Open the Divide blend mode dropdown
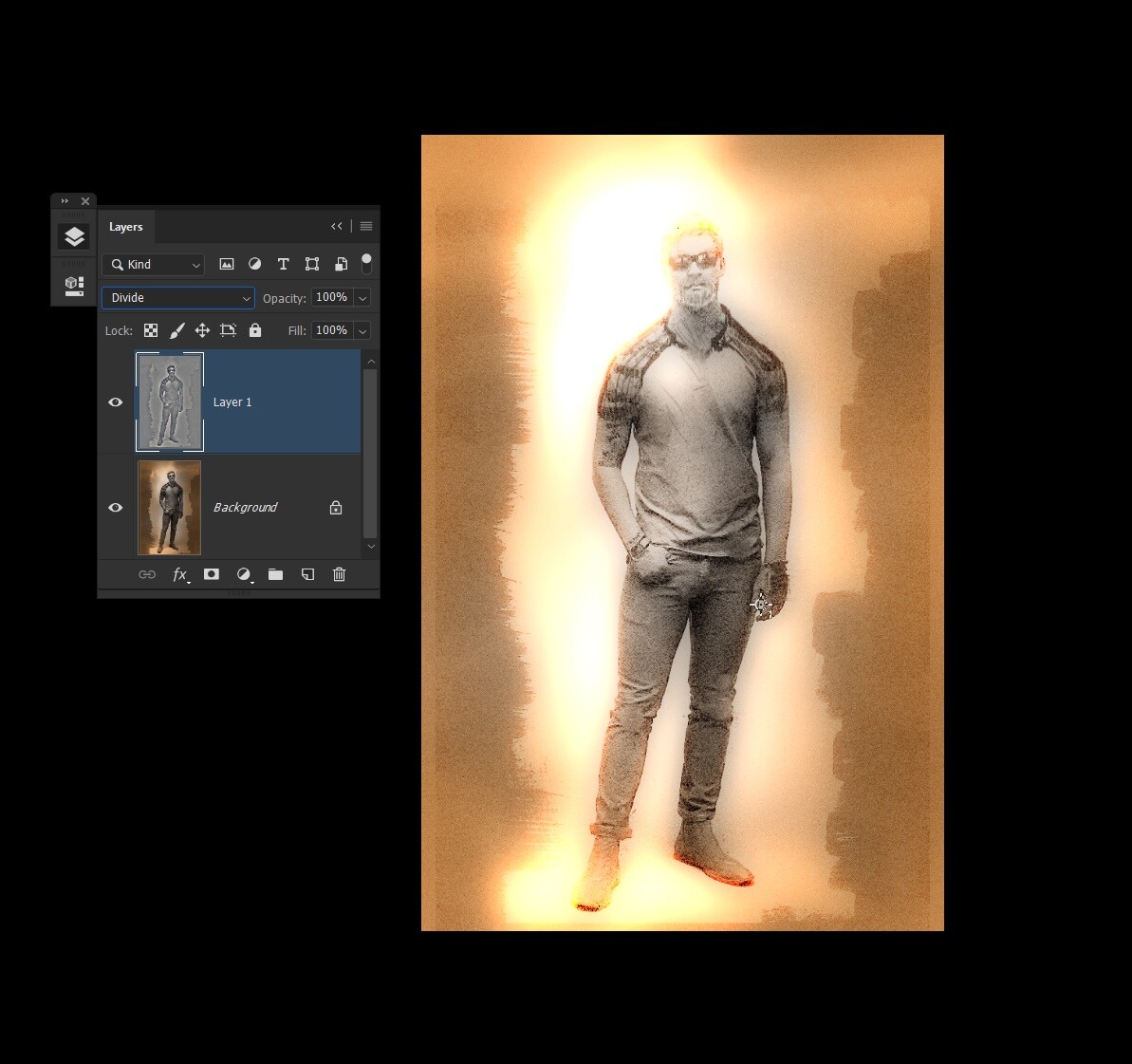 [177, 298]
